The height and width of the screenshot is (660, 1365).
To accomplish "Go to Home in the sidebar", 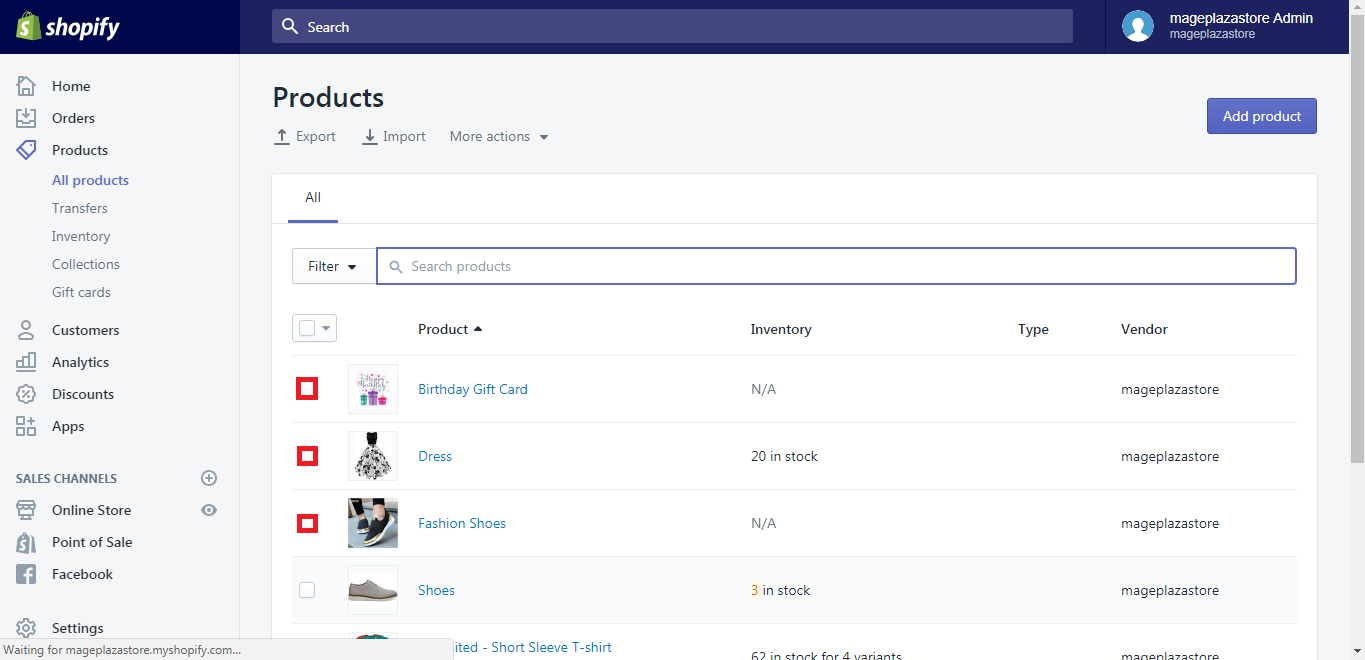I will [x=71, y=86].
